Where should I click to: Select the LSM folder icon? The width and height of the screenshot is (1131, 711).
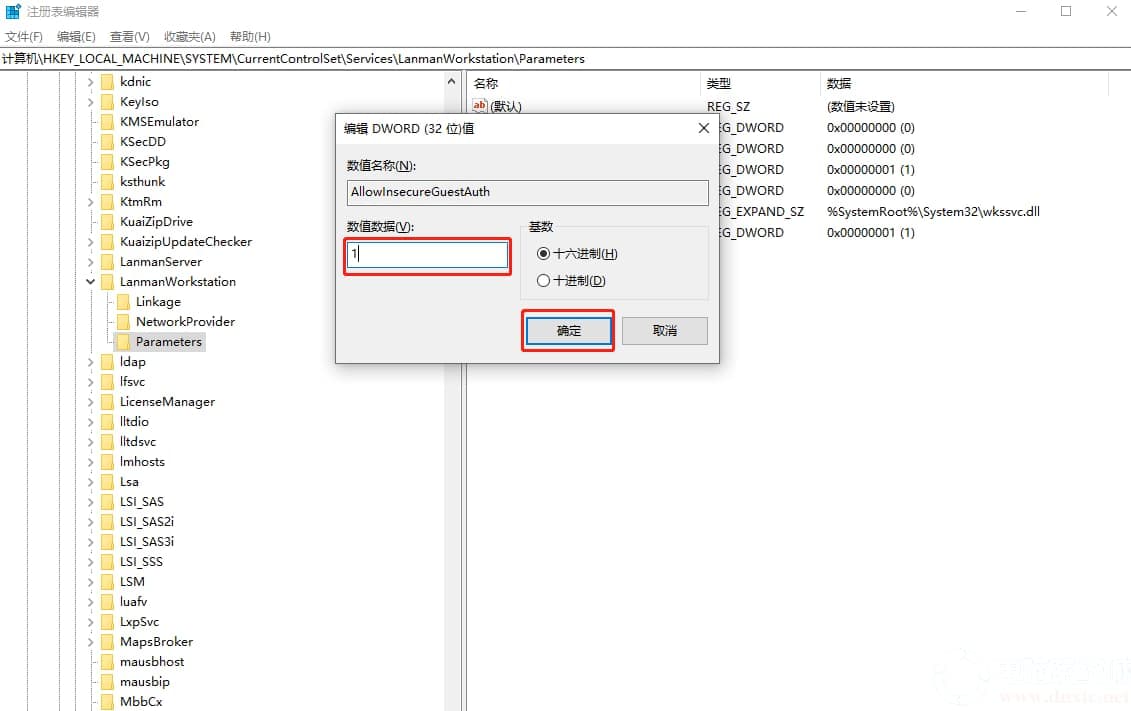(x=107, y=582)
